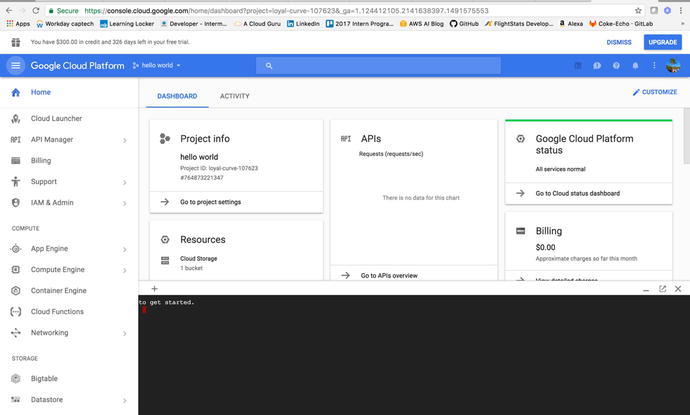Screen dimensions: 690x415
Task: Add a new Cloud Shell session tab
Action: coord(154,289)
